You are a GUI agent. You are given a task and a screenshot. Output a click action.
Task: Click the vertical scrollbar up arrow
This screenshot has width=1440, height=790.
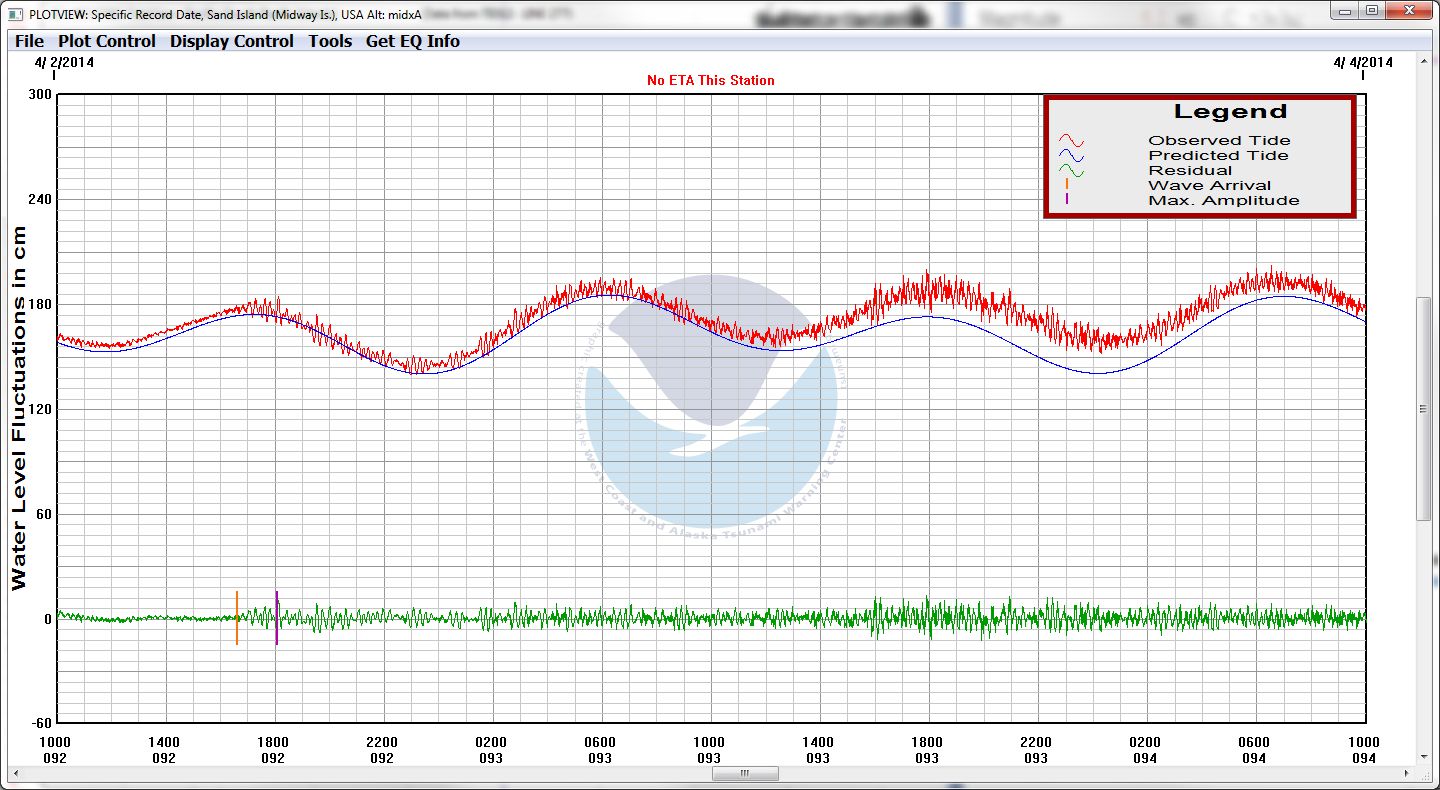tap(1424, 61)
